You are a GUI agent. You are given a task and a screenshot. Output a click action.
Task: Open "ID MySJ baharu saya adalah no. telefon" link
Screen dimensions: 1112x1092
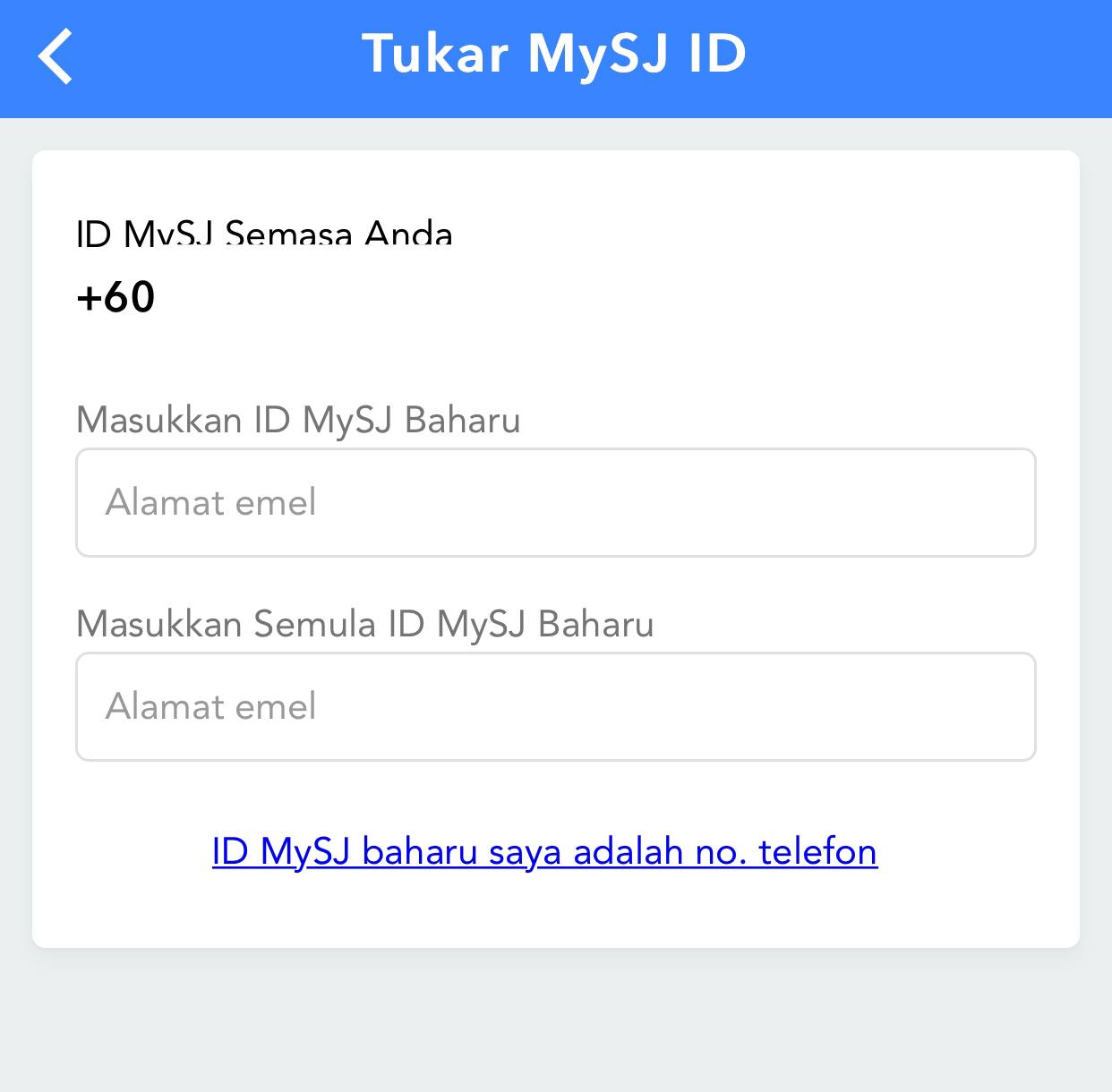(544, 851)
